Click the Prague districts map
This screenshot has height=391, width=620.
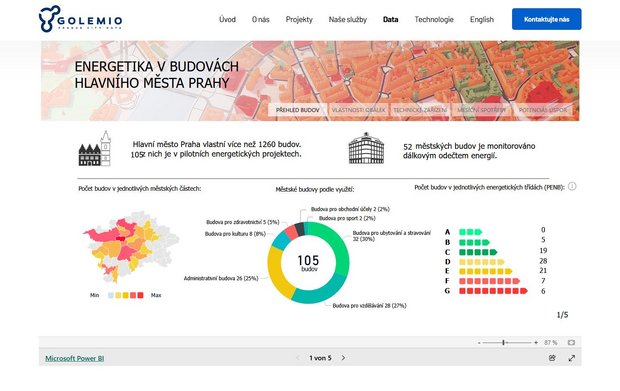point(130,246)
